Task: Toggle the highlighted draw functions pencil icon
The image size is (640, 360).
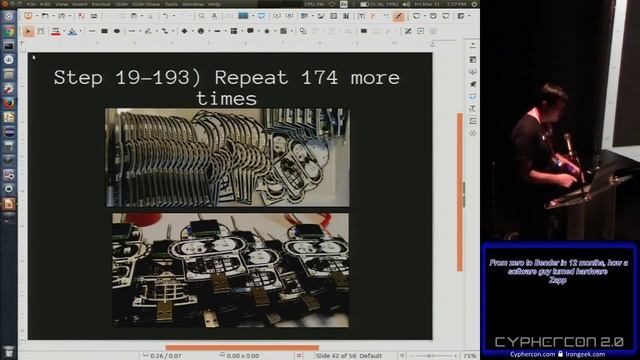Action: click(x=398, y=16)
